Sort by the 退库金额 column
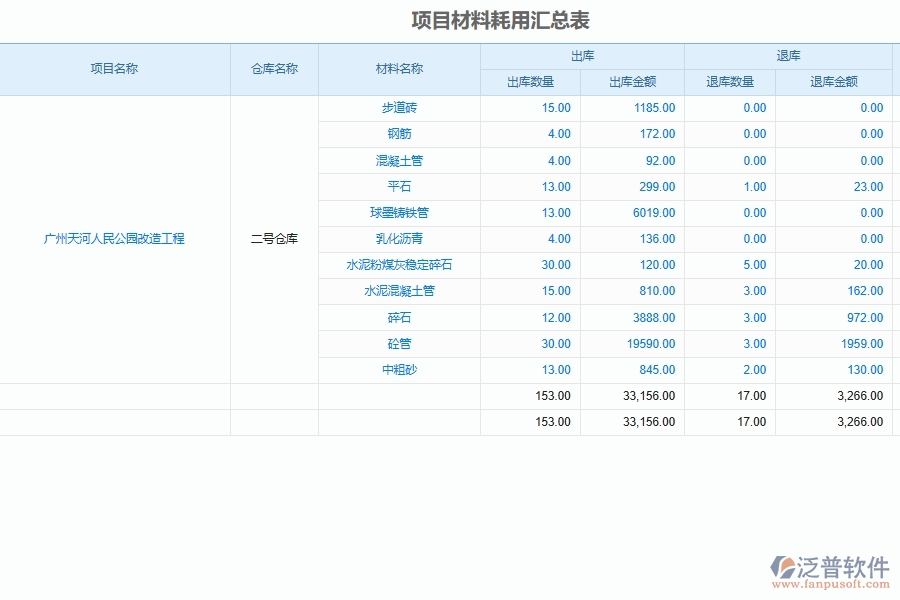 [834, 82]
